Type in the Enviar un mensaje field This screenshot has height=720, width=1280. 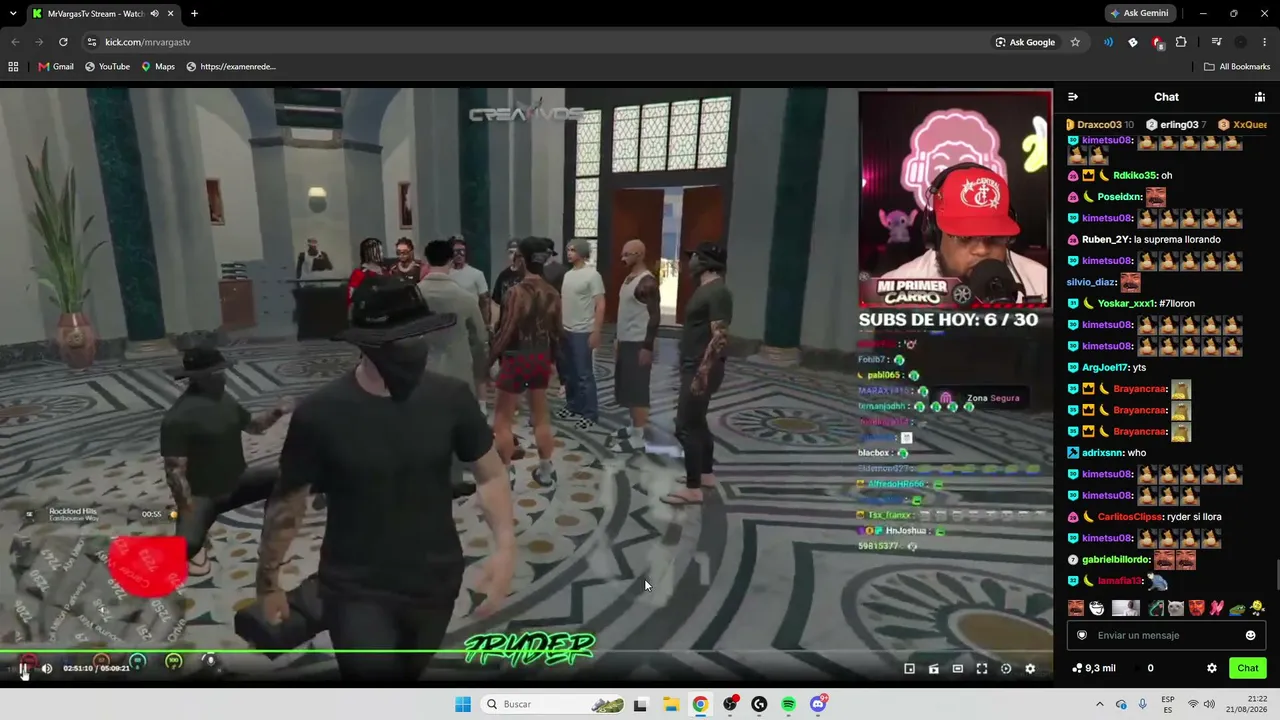tap(1168, 635)
